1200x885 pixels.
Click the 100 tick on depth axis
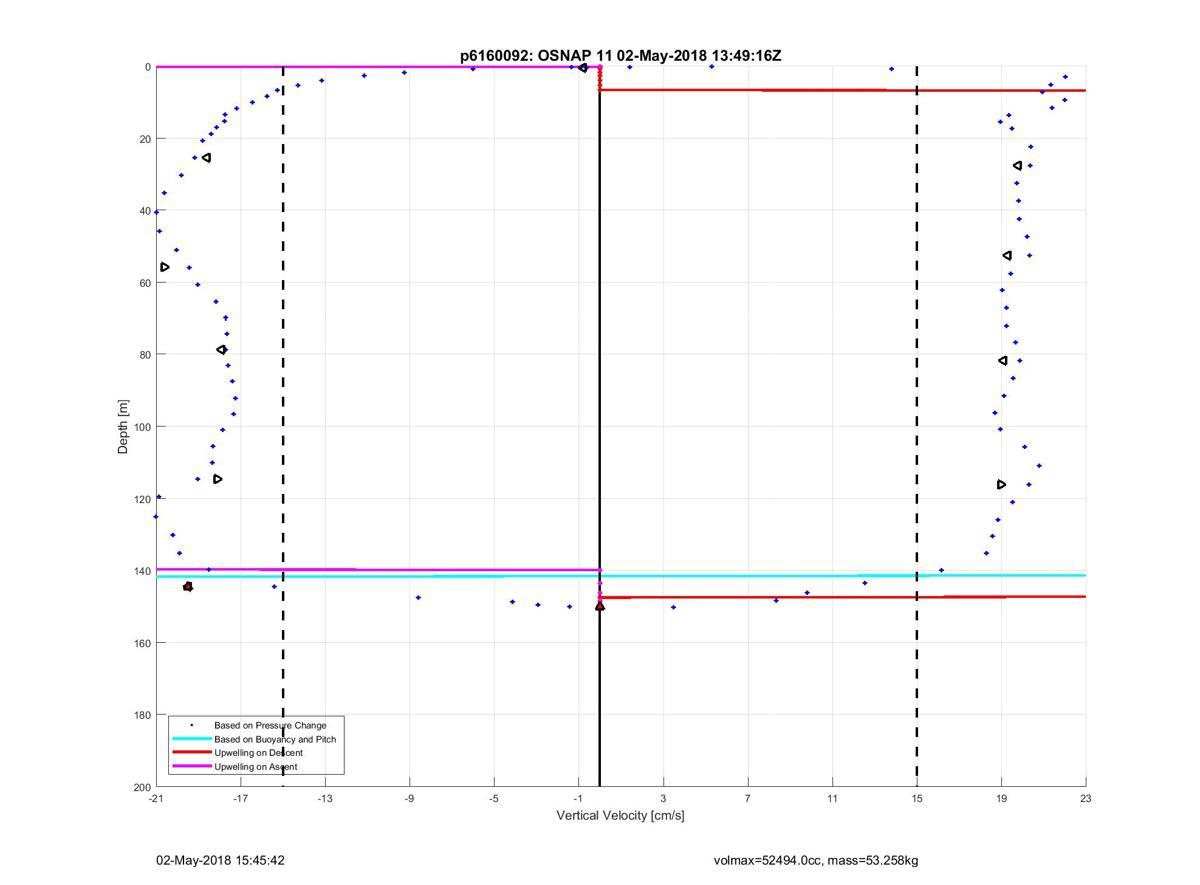click(142, 427)
